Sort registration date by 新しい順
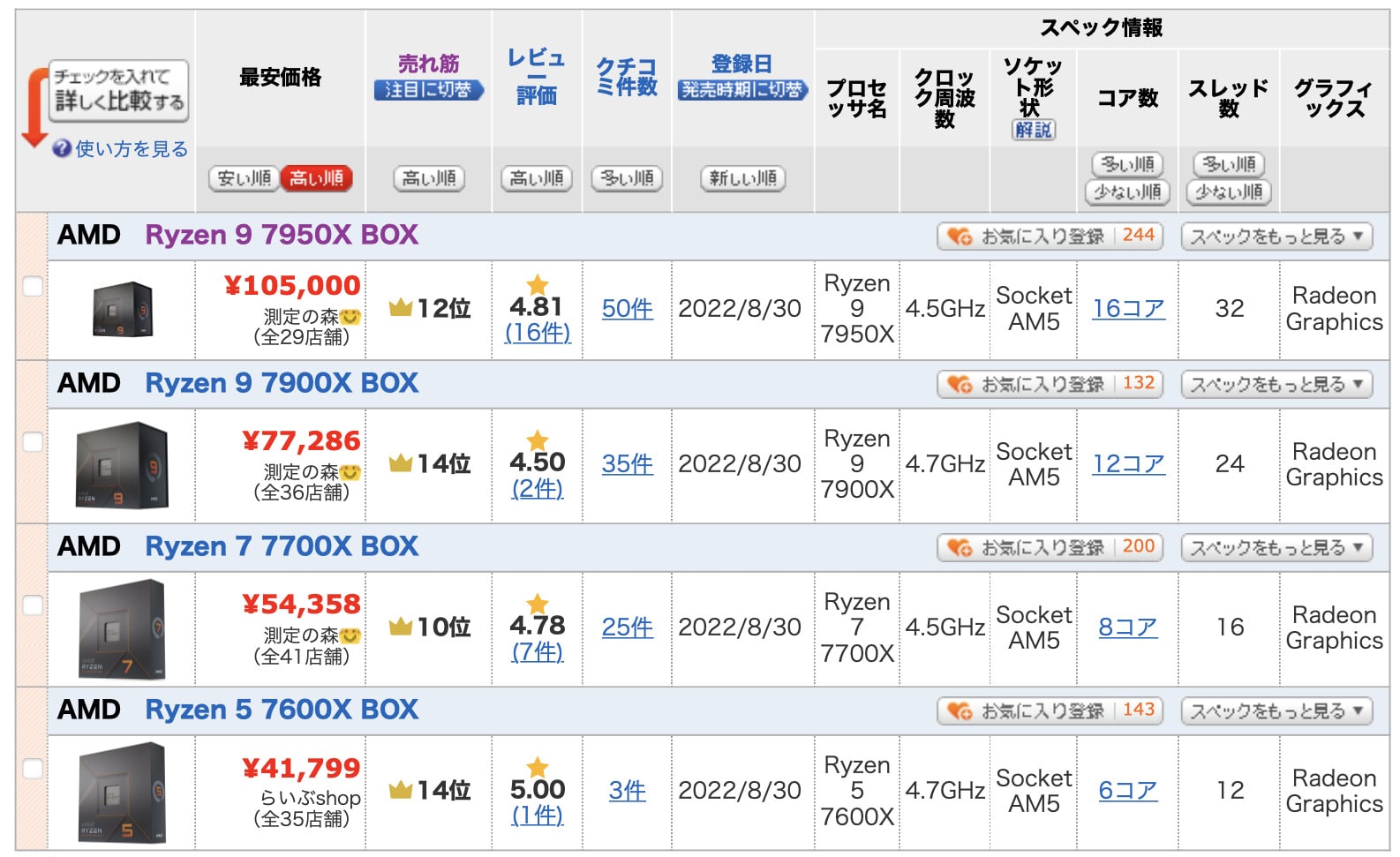The width and height of the screenshot is (1400, 857). [x=742, y=178]
